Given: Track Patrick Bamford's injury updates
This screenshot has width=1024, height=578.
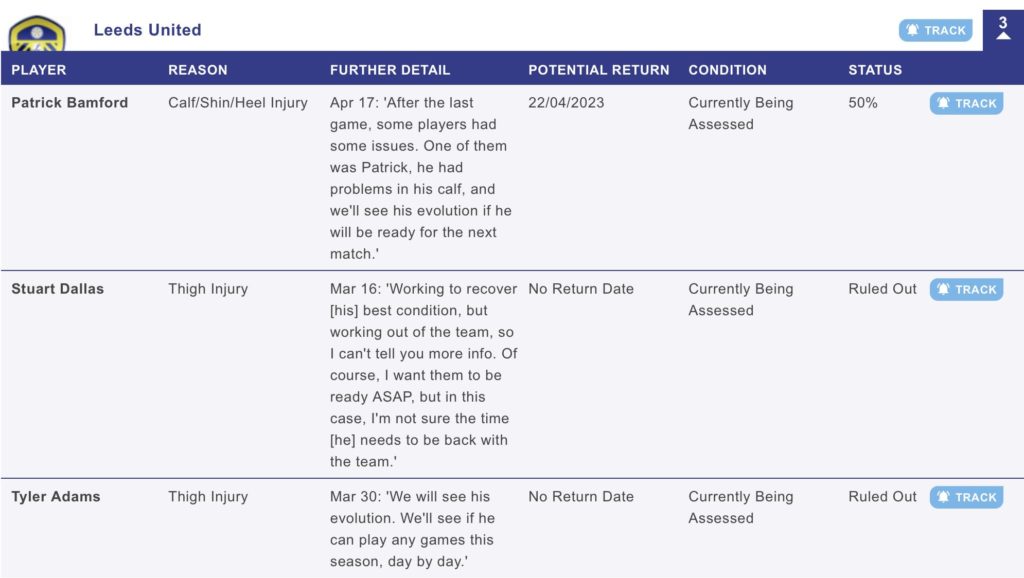Looking at the screenshot, I should [966, 103].
